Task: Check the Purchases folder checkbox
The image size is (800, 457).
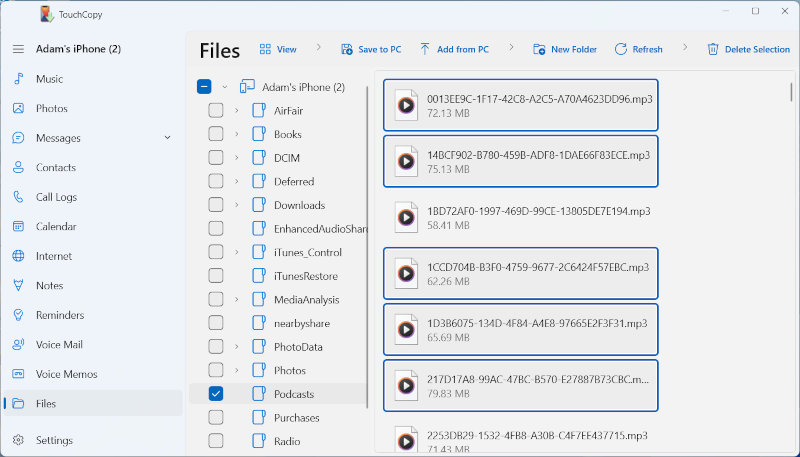Action: [216, 417]
